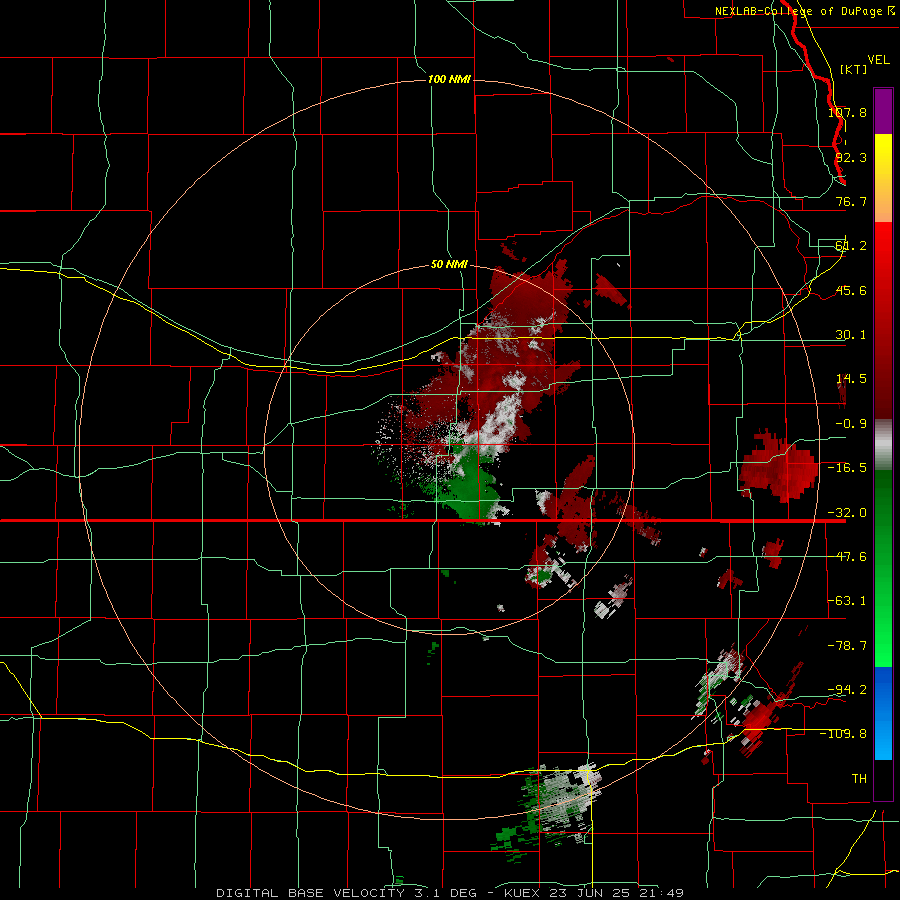Select the 107.8 scale value
900x900 pixels.
847,112
